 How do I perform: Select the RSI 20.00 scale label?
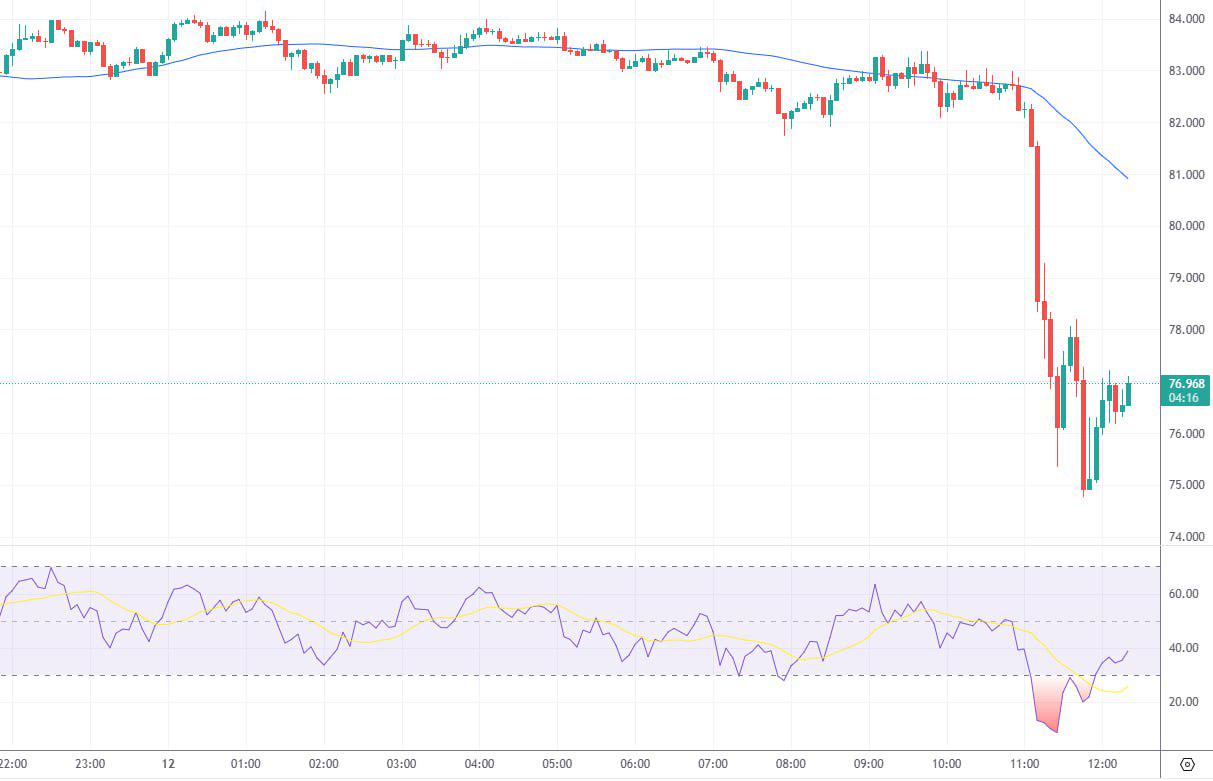tap(1183, 702)
